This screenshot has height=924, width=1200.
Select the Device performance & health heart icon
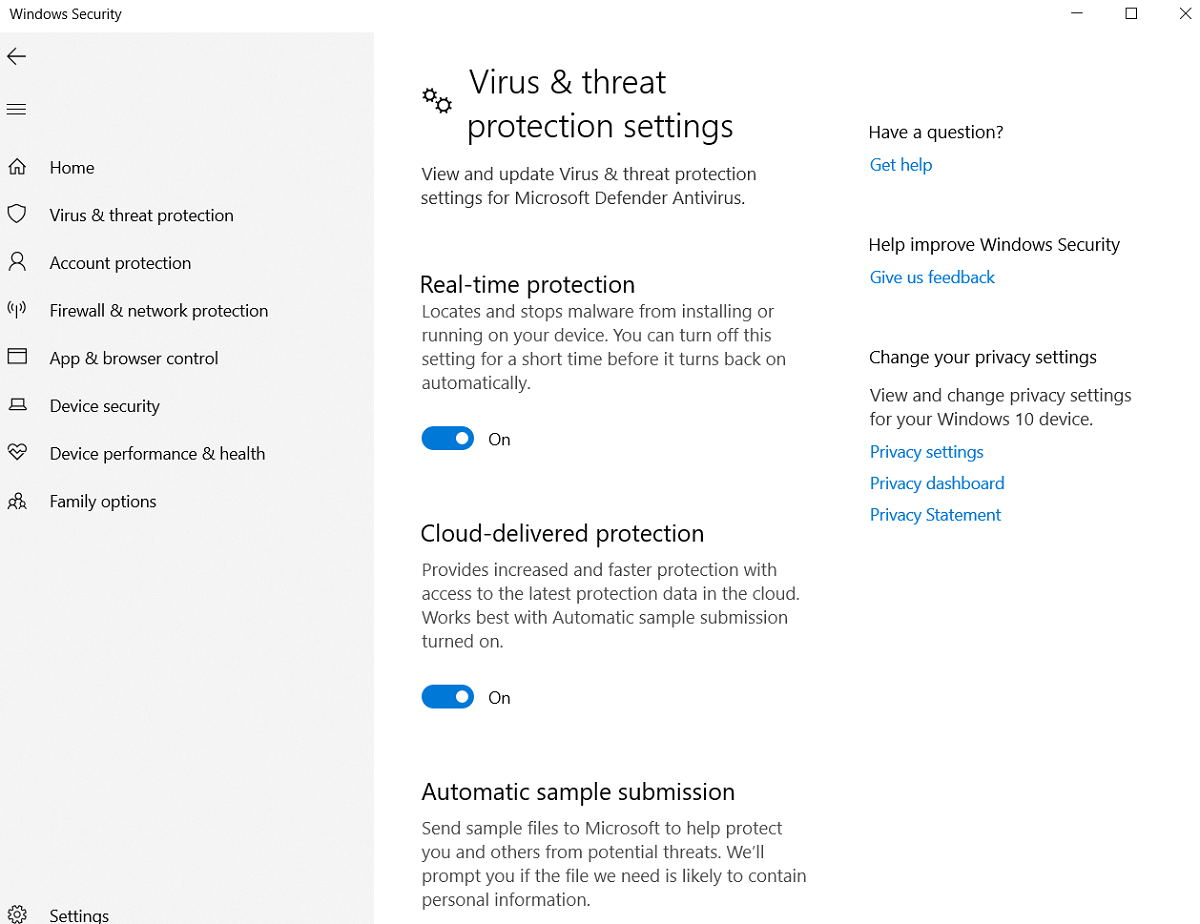click(x=17, y=453)
